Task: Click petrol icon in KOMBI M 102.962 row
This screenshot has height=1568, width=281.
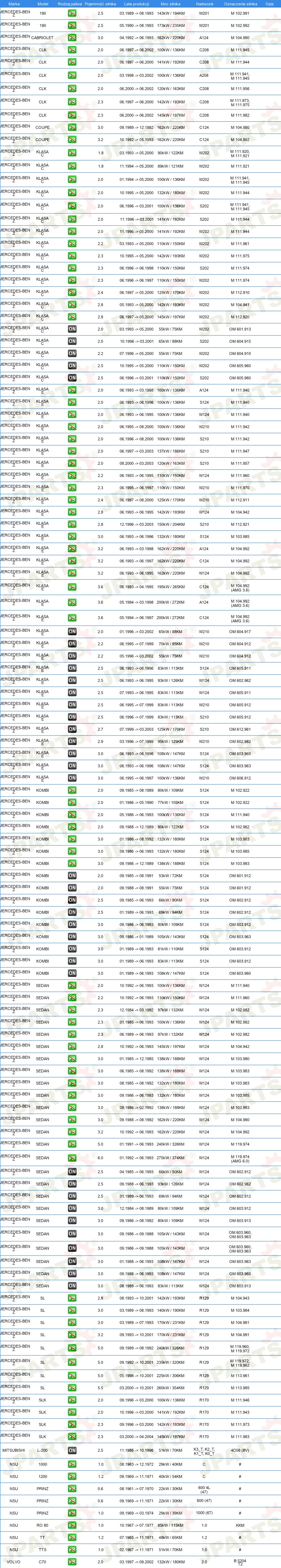Action: pos(72,827)
